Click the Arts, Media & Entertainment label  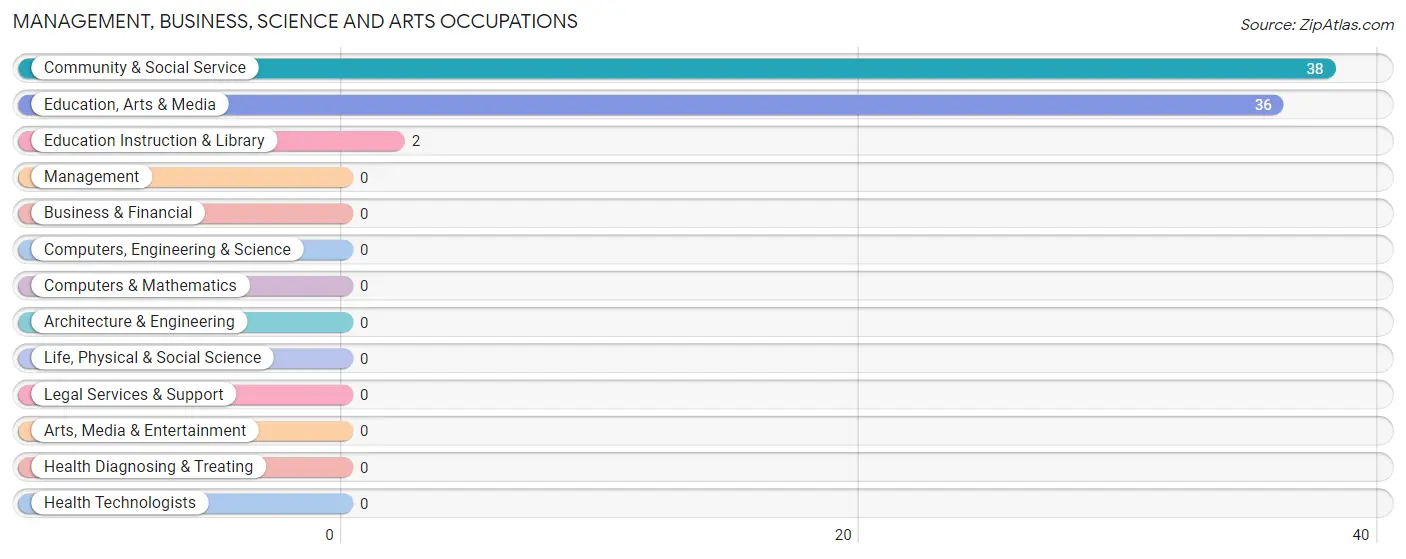145,431
